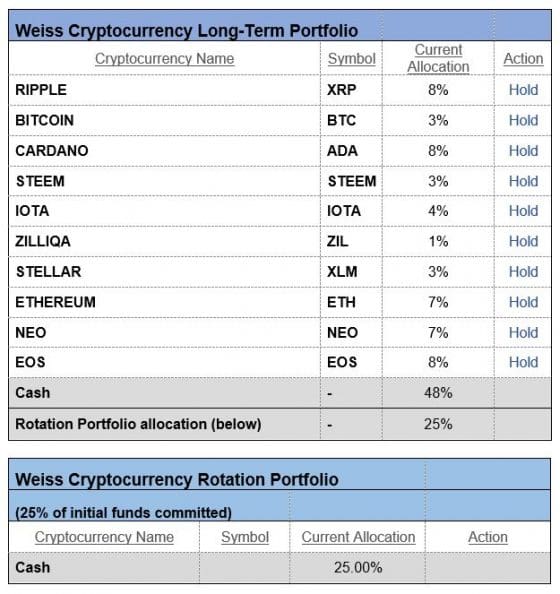This screenshot has height=594, width=560.
Task: Click the Hold link for BITCOIN
Action: (x=523, y=120)
